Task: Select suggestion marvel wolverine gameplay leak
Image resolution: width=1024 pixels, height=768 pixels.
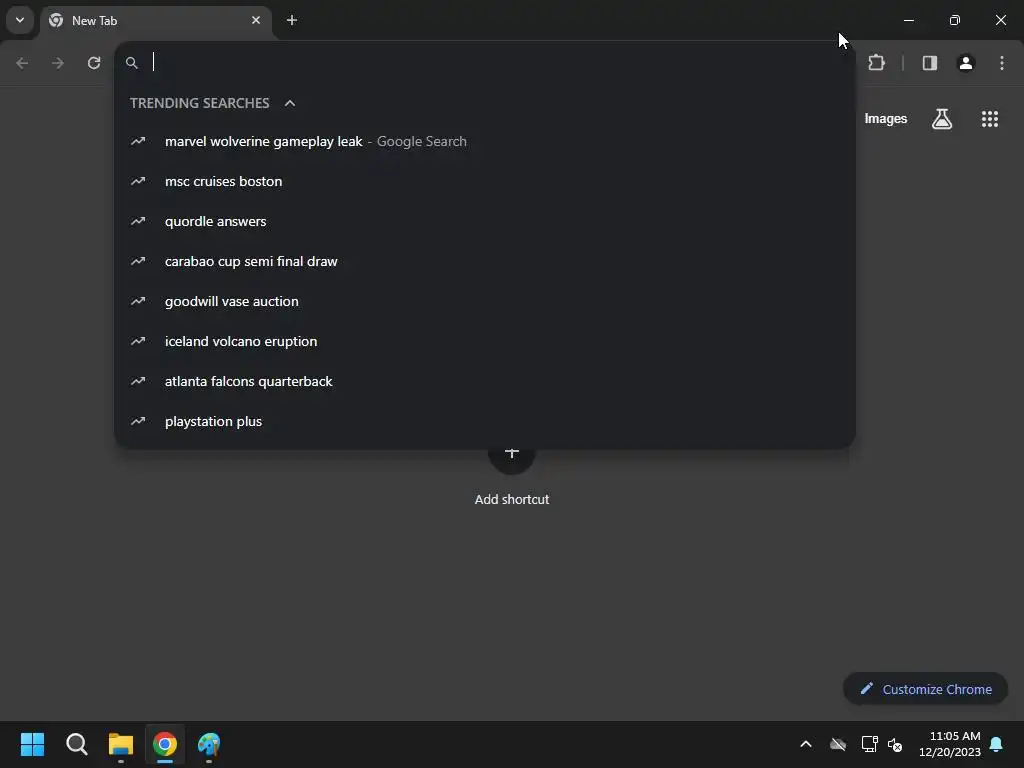Action: (485, 141)
